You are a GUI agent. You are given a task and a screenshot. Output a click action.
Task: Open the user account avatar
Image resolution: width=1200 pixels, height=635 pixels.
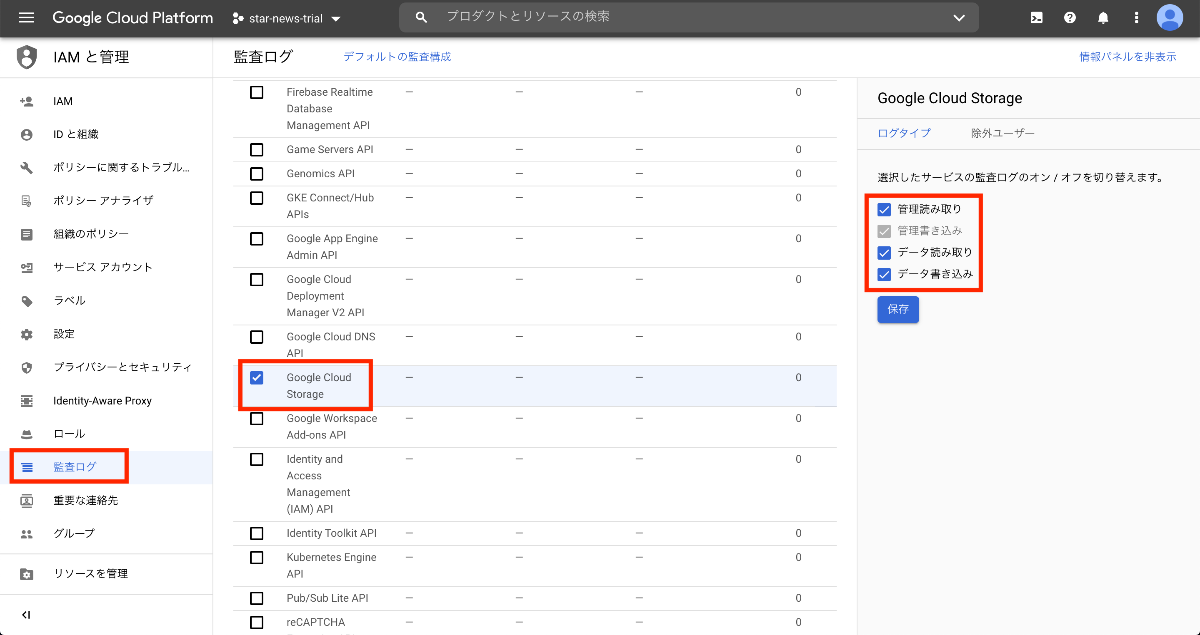tap(1170, 18)
